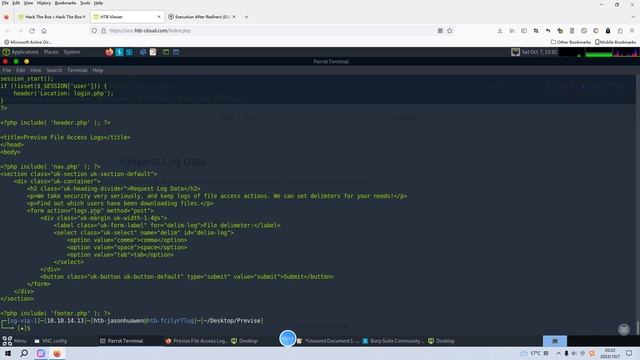640x360 pixels.
Task: Open the terminal Help menu
Action: point(98,70)
